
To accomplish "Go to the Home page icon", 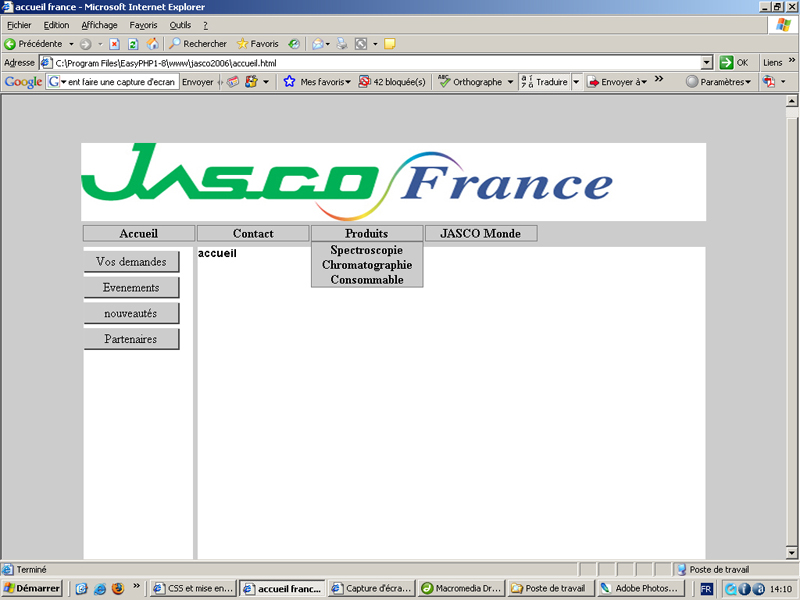I will point(153,44).
